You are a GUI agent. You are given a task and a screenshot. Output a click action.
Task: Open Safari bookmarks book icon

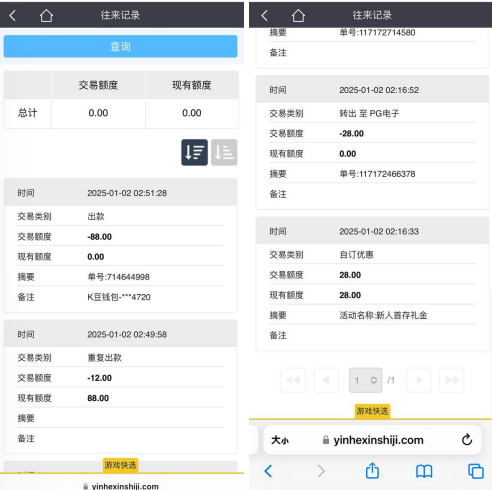pyautogui.click(x=424, y=471)
